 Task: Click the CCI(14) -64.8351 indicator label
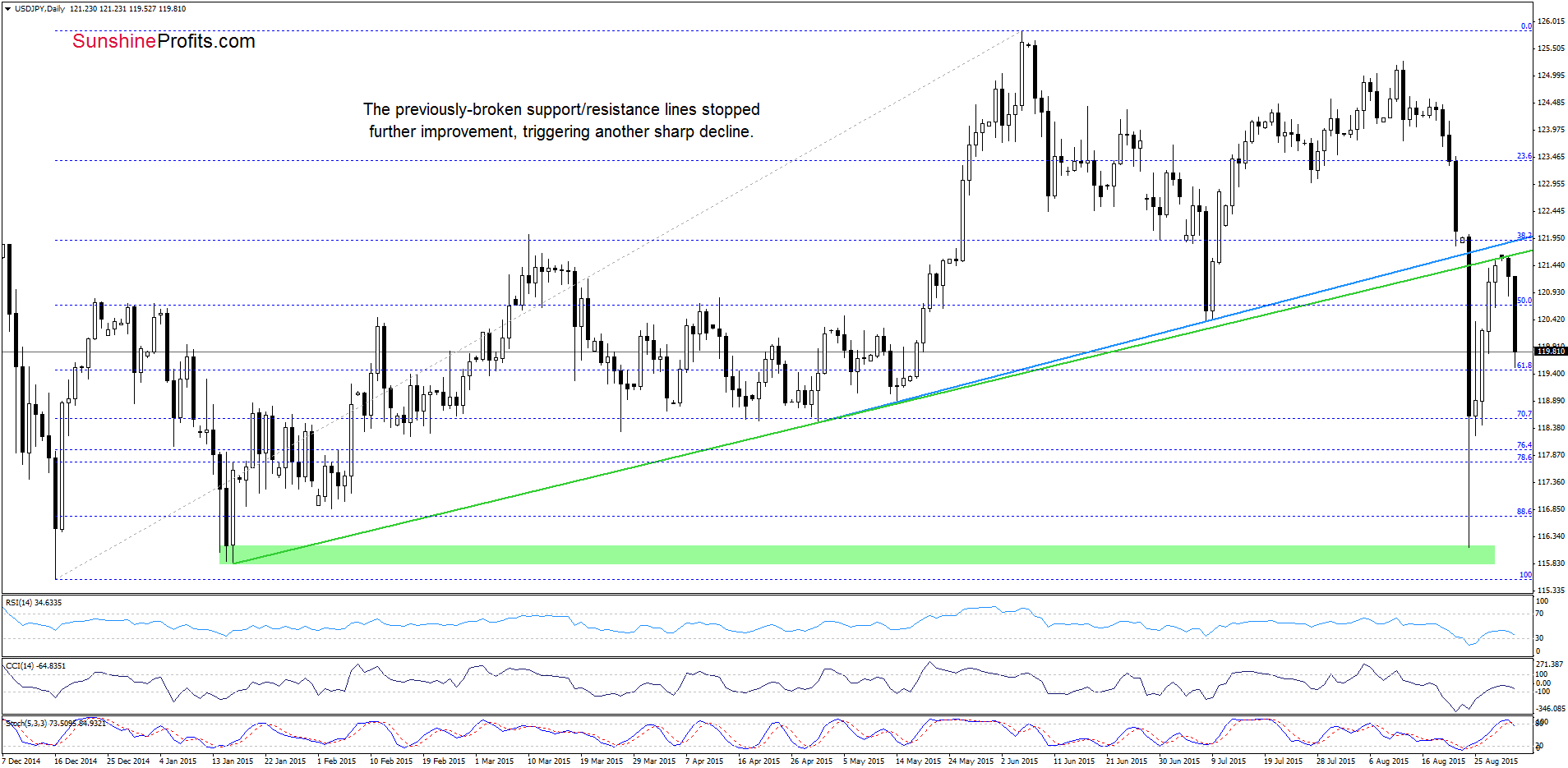(x=35, y=665)
